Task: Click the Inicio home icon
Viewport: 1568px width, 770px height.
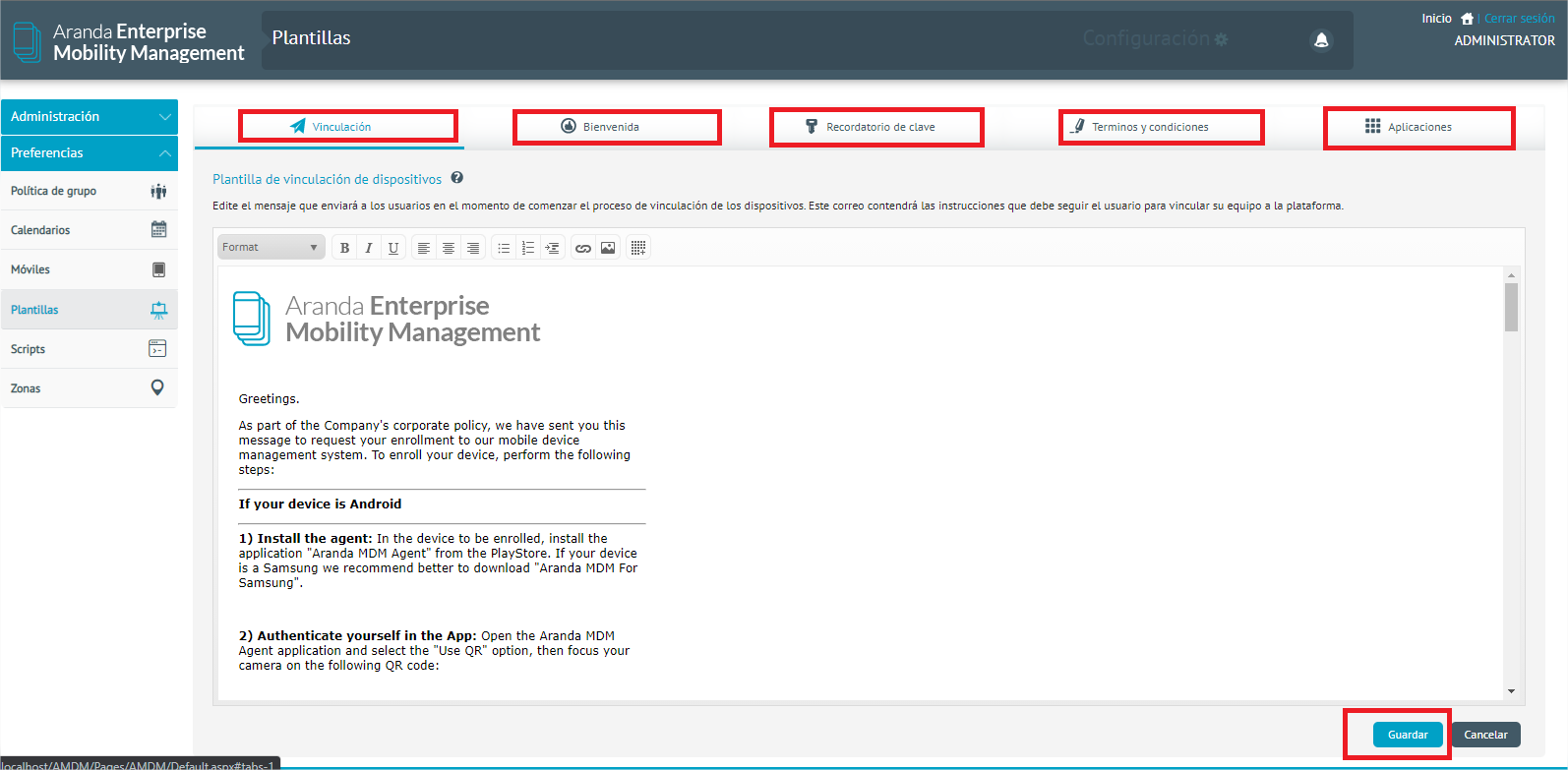Action: tap(1467, 19)
